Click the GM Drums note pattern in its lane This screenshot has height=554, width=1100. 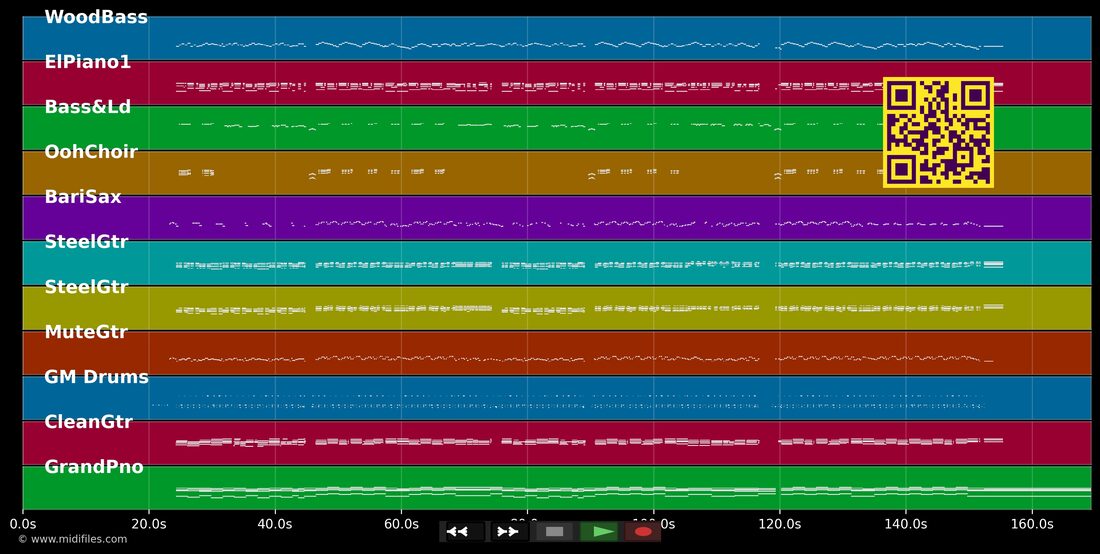click(567, 401)
